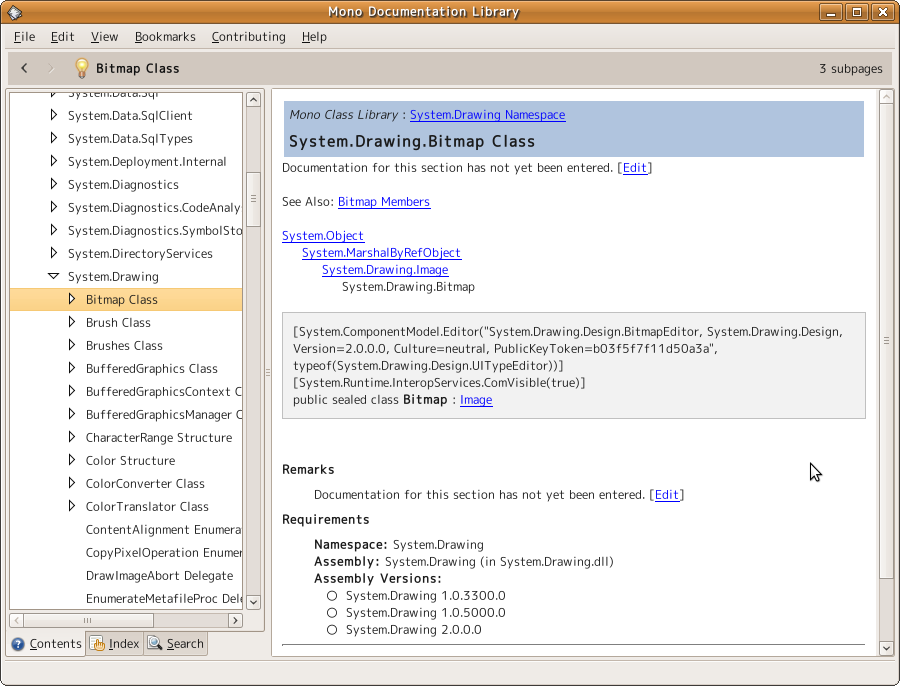900x686 pixels.
Task: Follow the Bitmap Members link
Action: pos(384,201)
